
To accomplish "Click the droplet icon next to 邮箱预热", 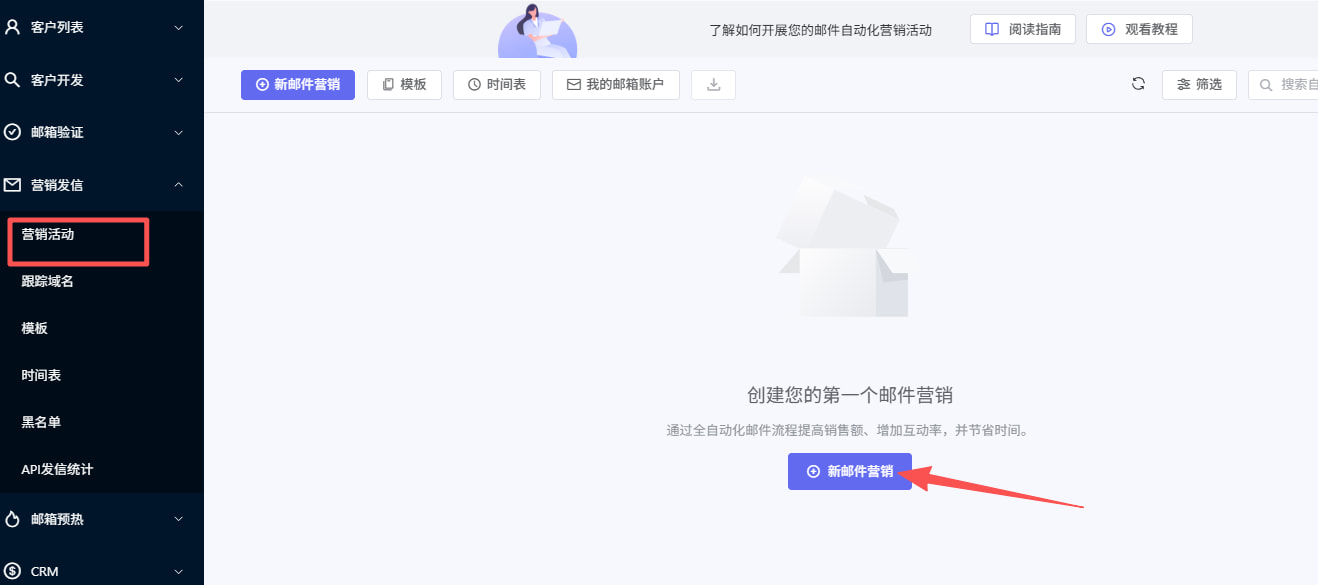I will (x=14, y=519).
